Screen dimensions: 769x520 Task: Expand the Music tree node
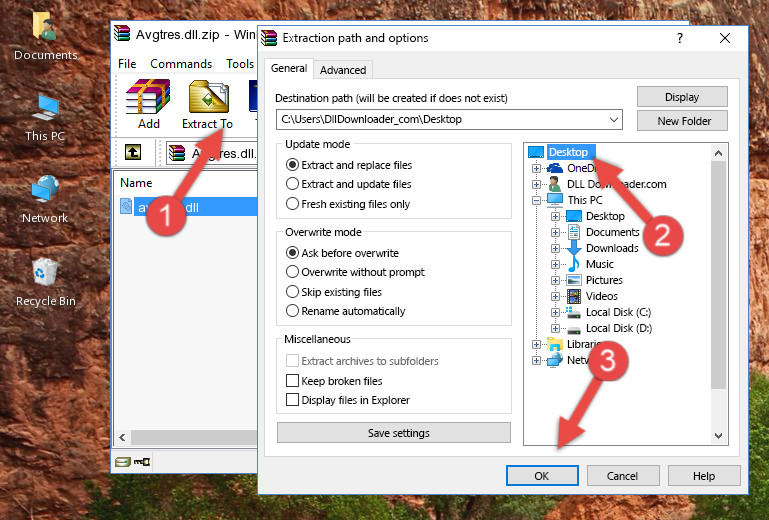(555, 264)
